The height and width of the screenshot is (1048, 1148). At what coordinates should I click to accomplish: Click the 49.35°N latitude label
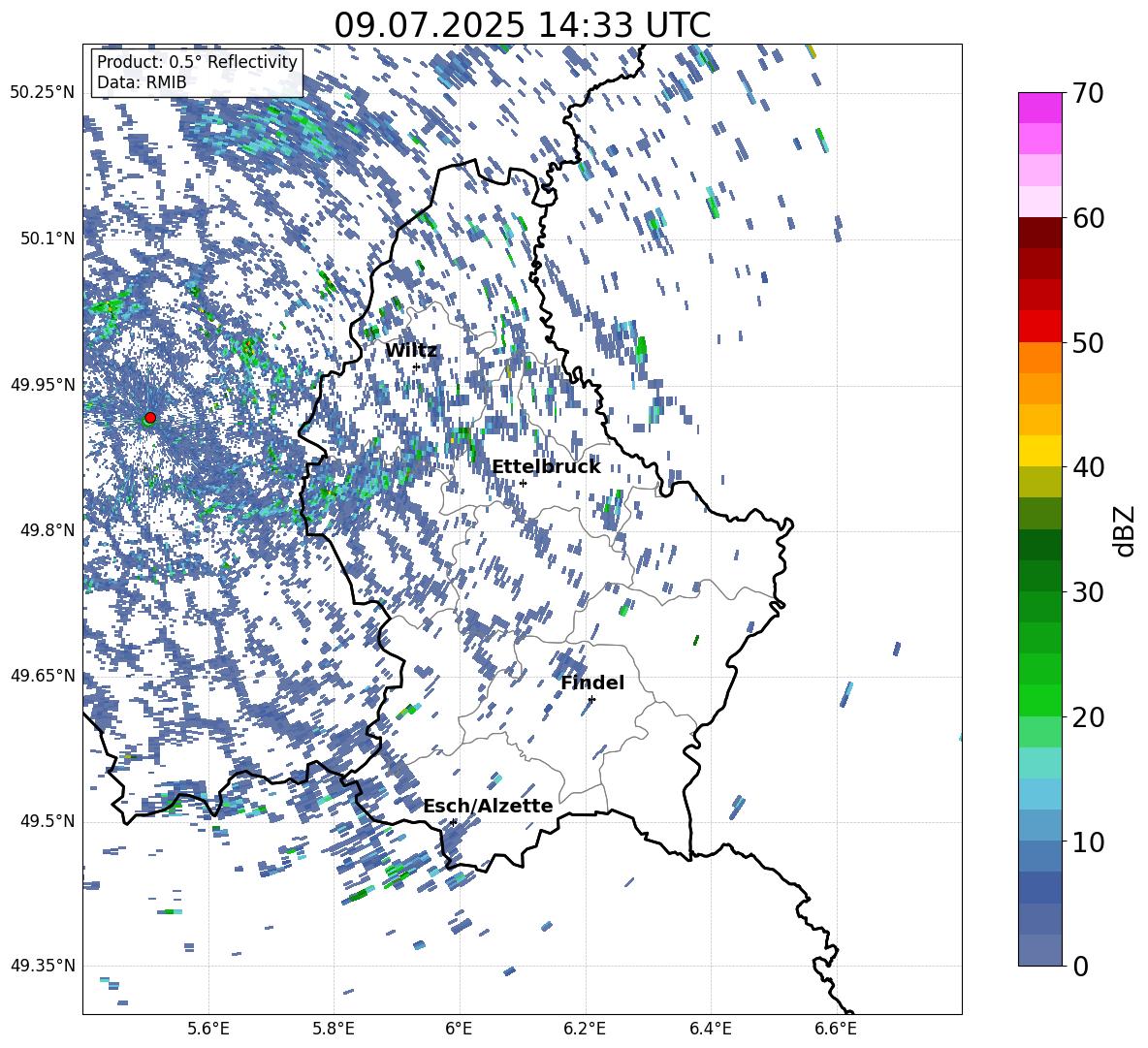pos(43,966)
